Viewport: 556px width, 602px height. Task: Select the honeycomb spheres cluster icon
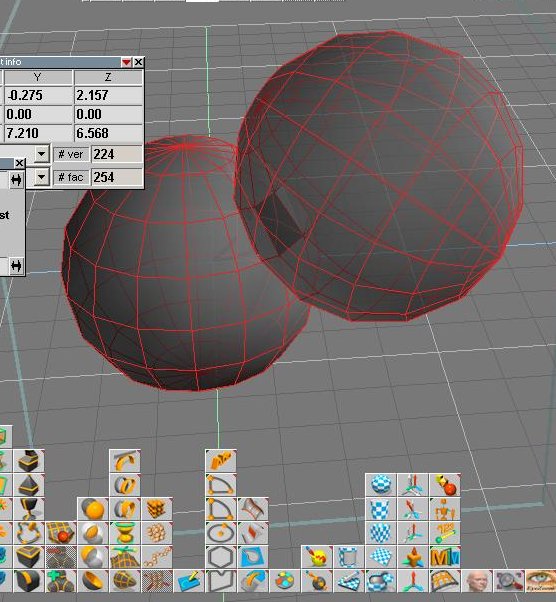(157, 533)
